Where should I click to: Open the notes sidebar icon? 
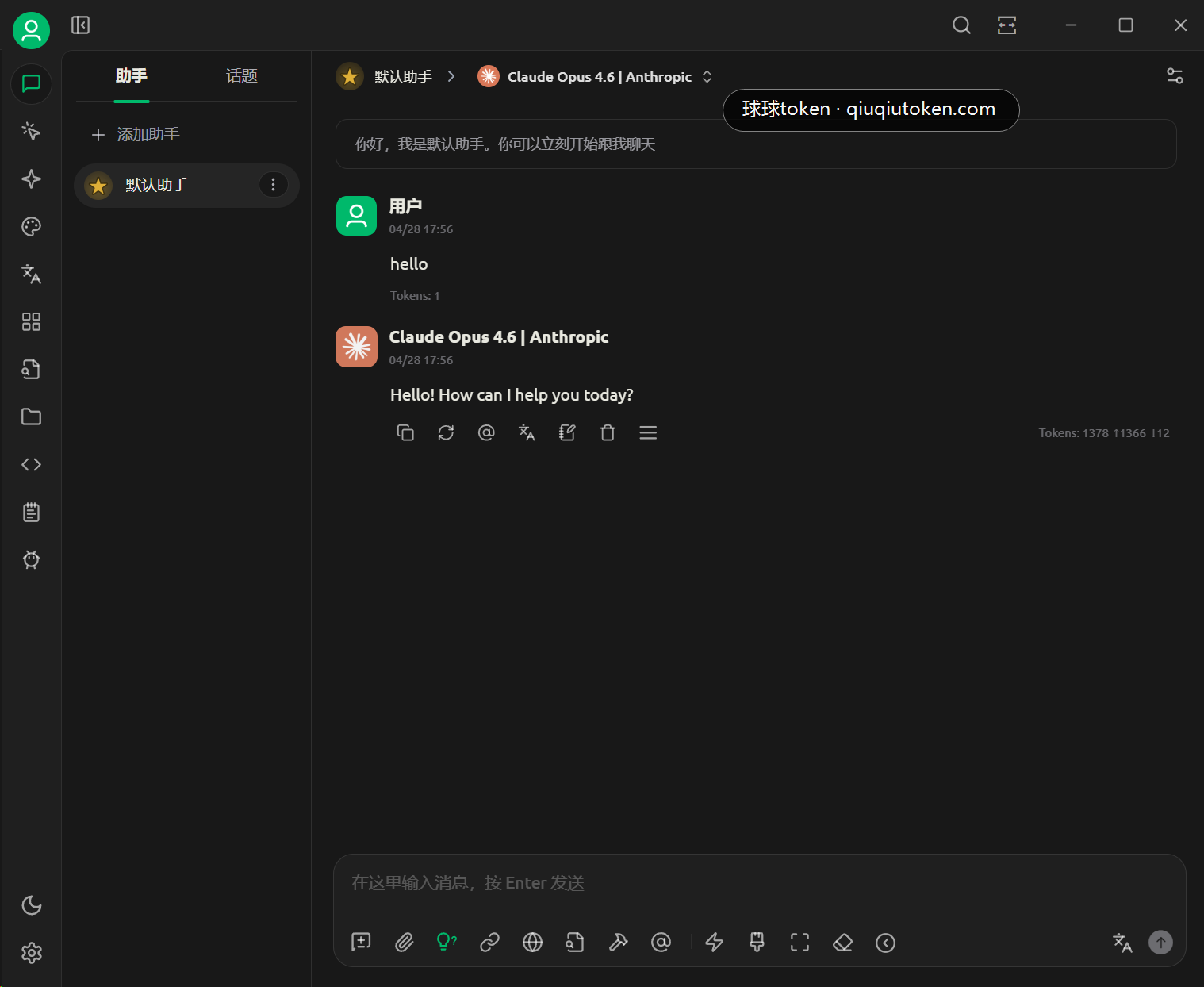point(31,512)
